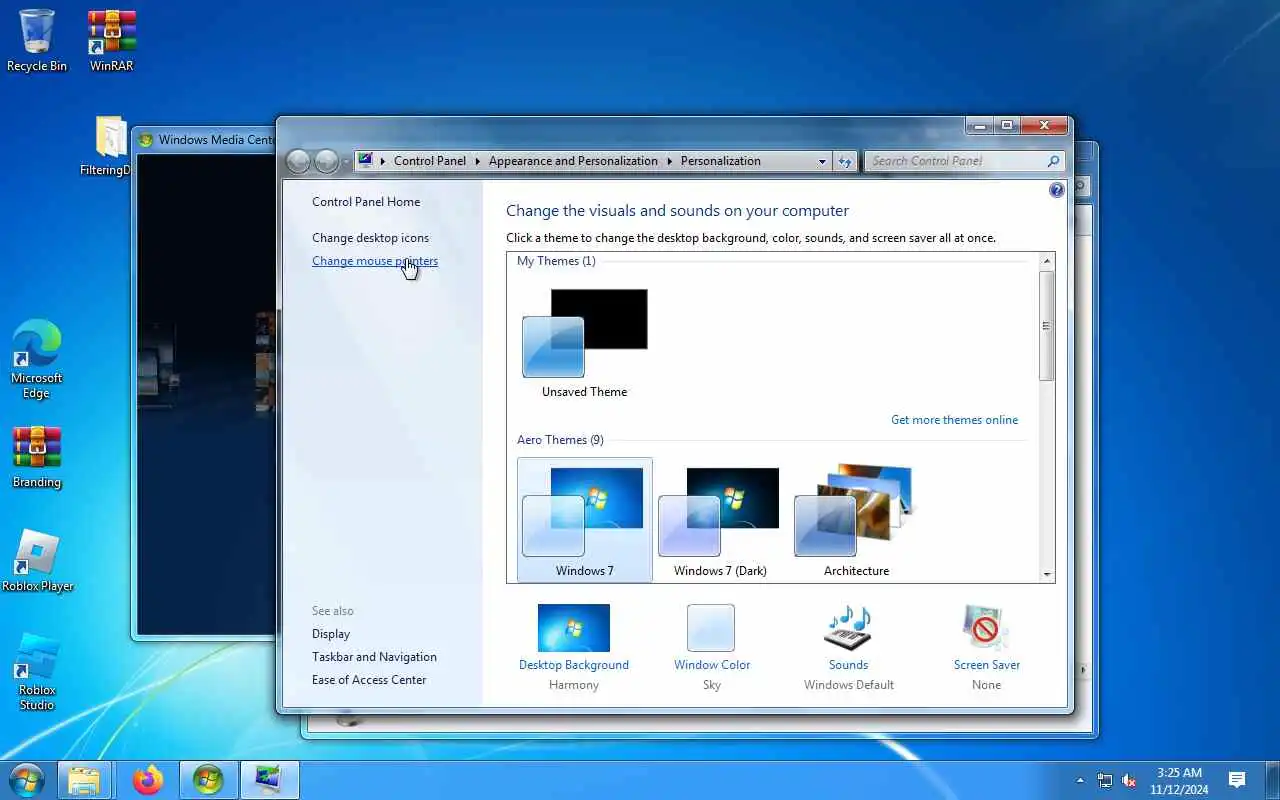Open Ease of Access Center link

pos(369,680)
